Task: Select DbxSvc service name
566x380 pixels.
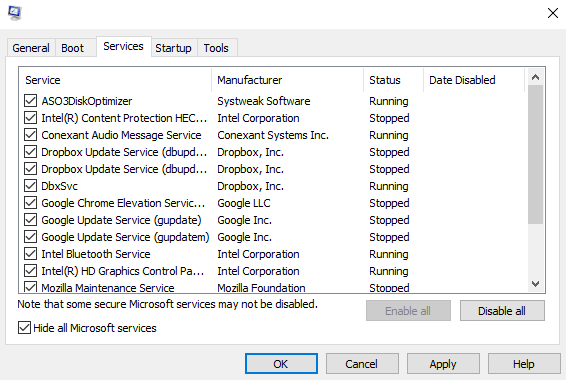Action: [60, 186]
